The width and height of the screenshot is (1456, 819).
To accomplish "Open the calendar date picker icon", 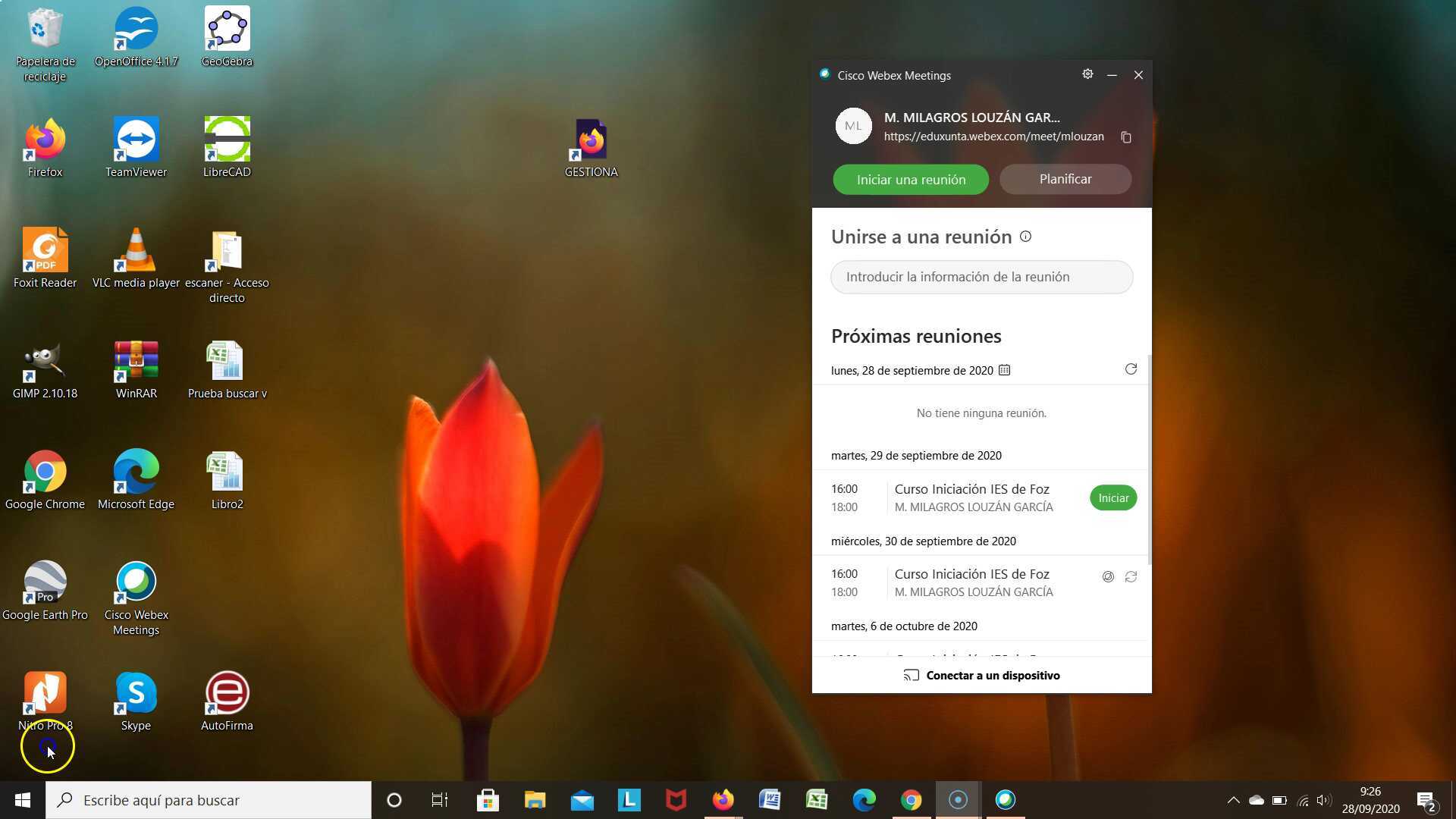I will (1004, 370).
